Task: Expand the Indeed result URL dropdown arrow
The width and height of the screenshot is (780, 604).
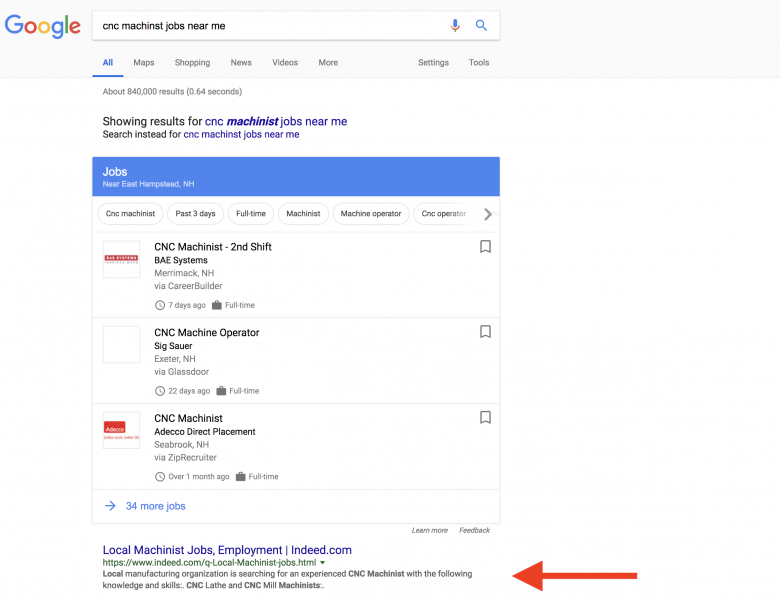Action: 322,563
